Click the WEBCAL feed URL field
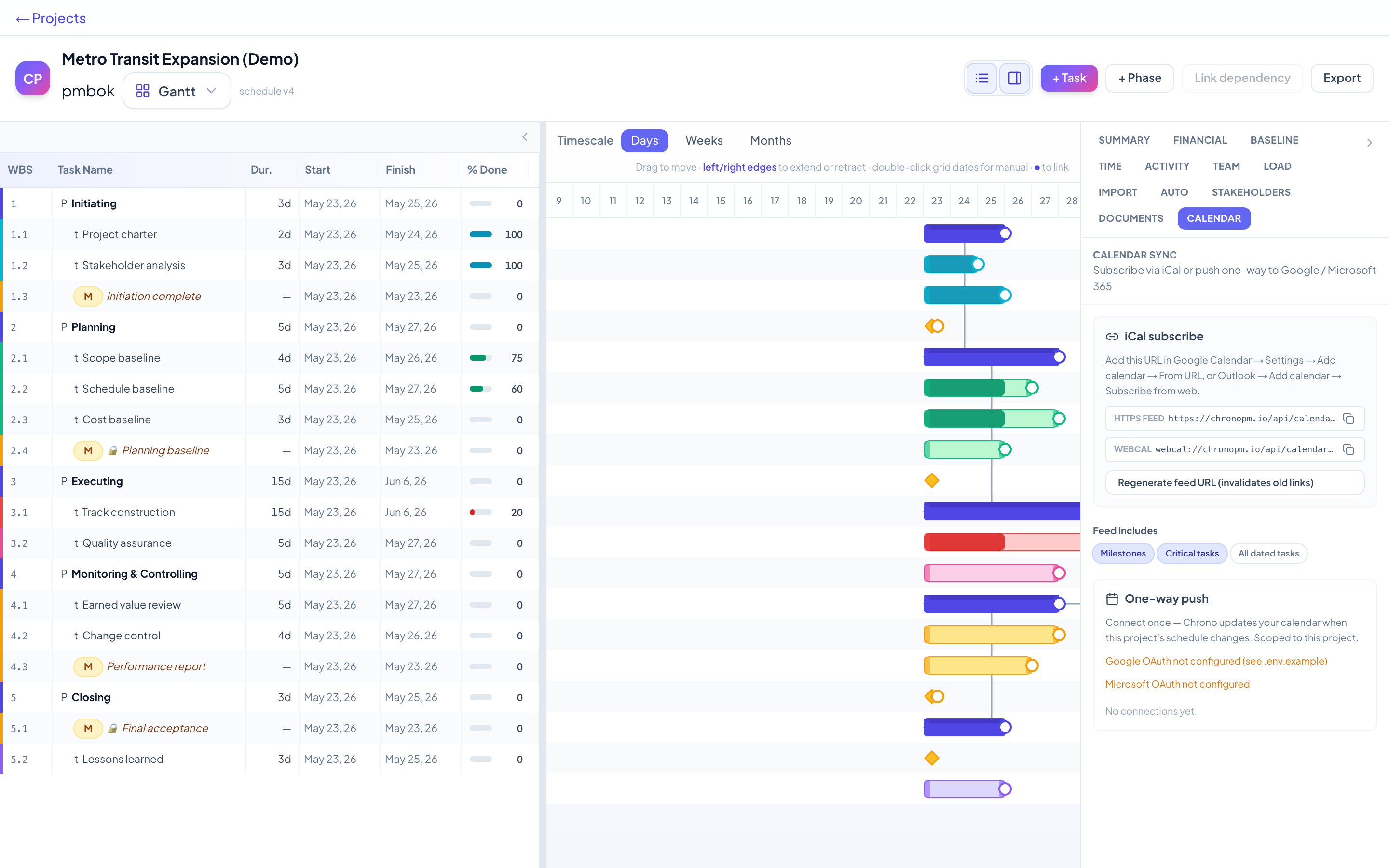 tap(1235, 449)
